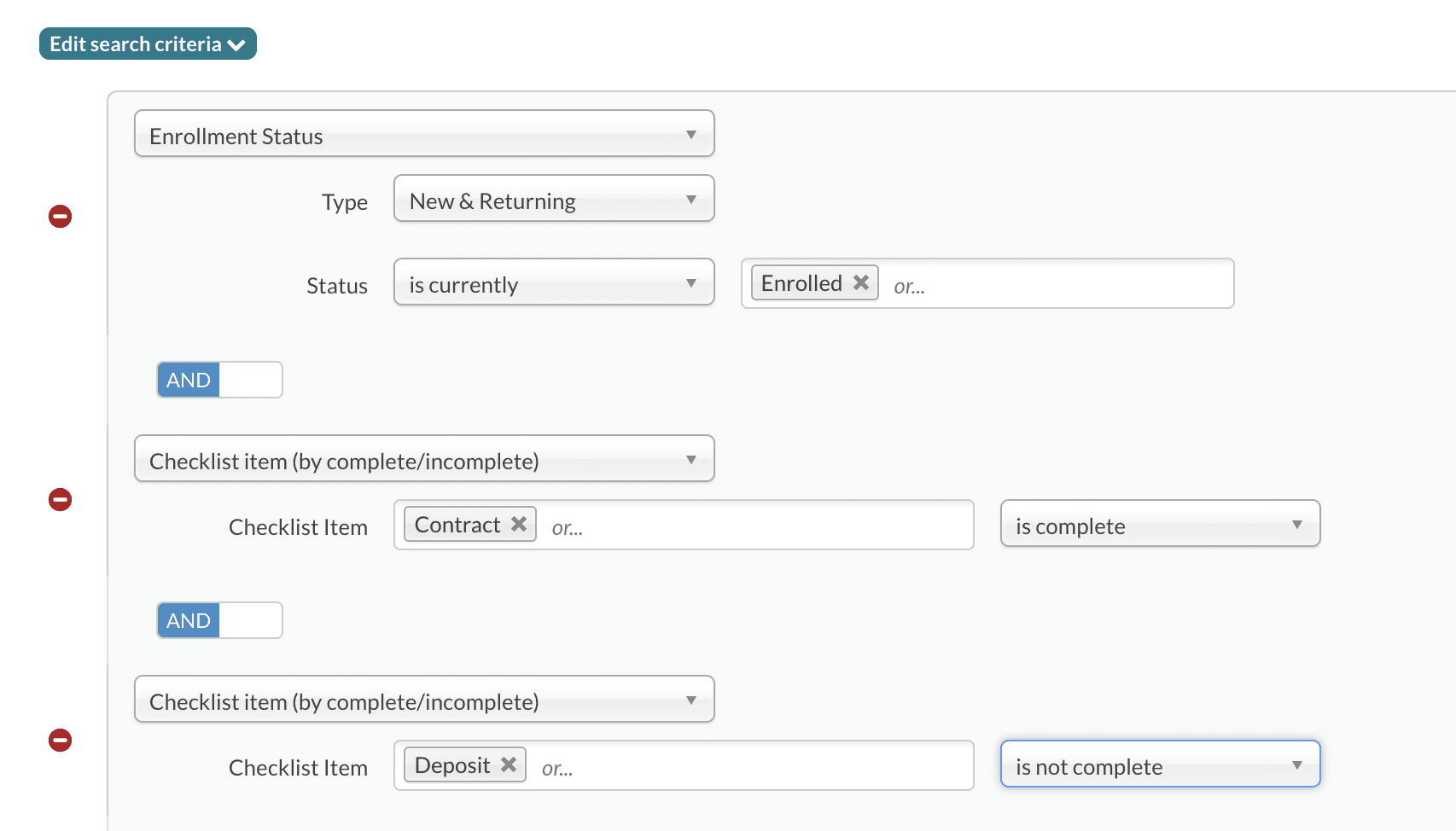This screenshot has width=1456, height=831.
Task: Toggle the first AND/OR switch
Action: click(219, 380)
